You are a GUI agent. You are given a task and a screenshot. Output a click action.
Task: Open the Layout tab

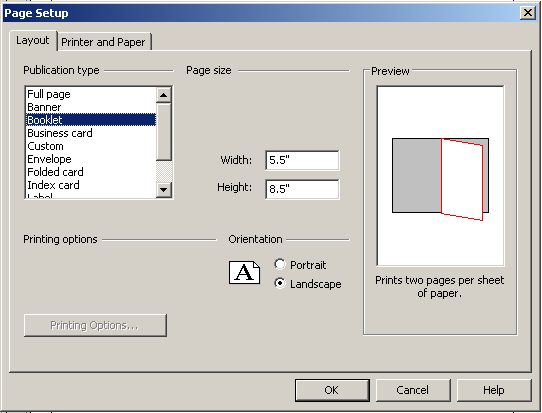[x=33, y=40]
